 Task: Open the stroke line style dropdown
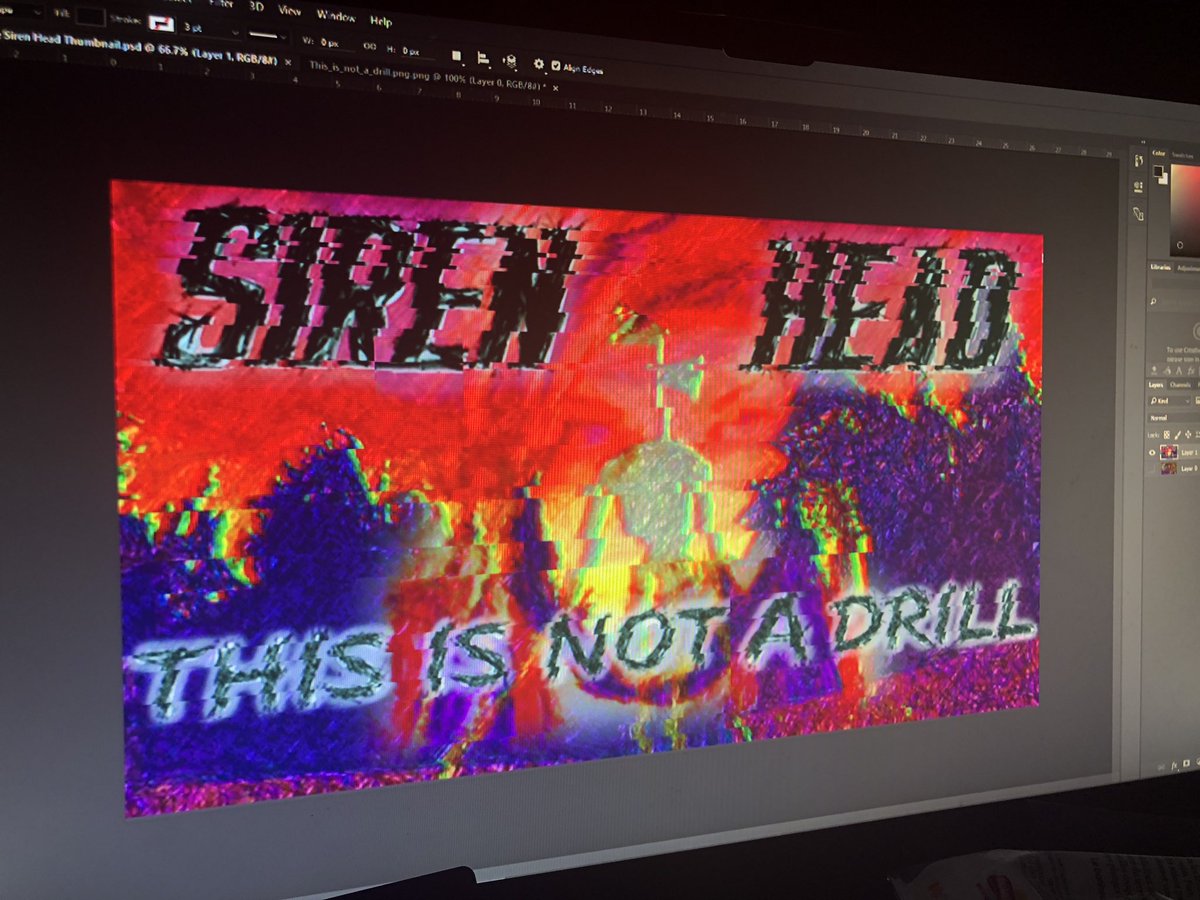click(x=267, y=36)
